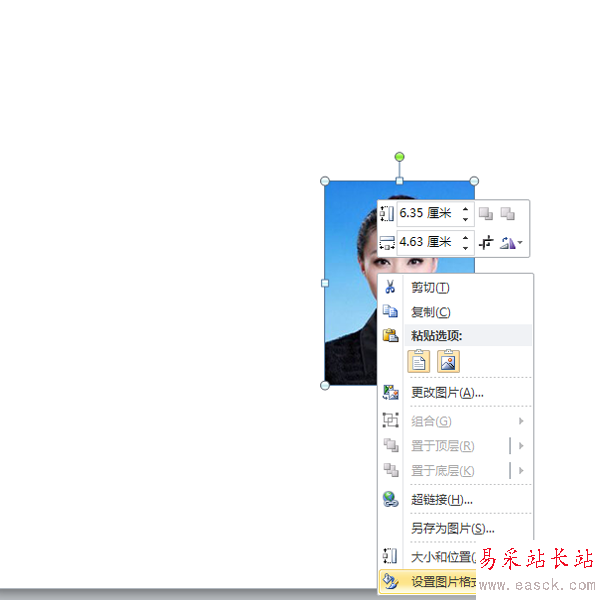Click the format picture icon
The width and height of the screenshot is (596, 600).
[x=391, y=581]
